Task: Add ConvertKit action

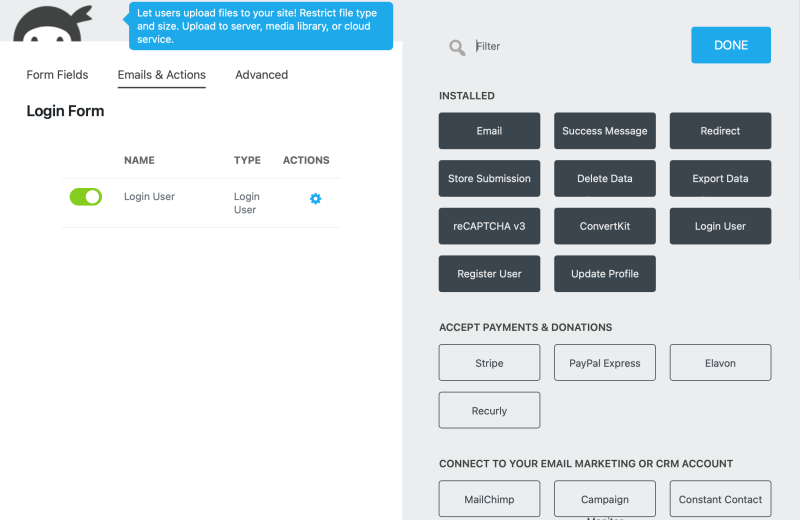Action: (x=605, y=226)
